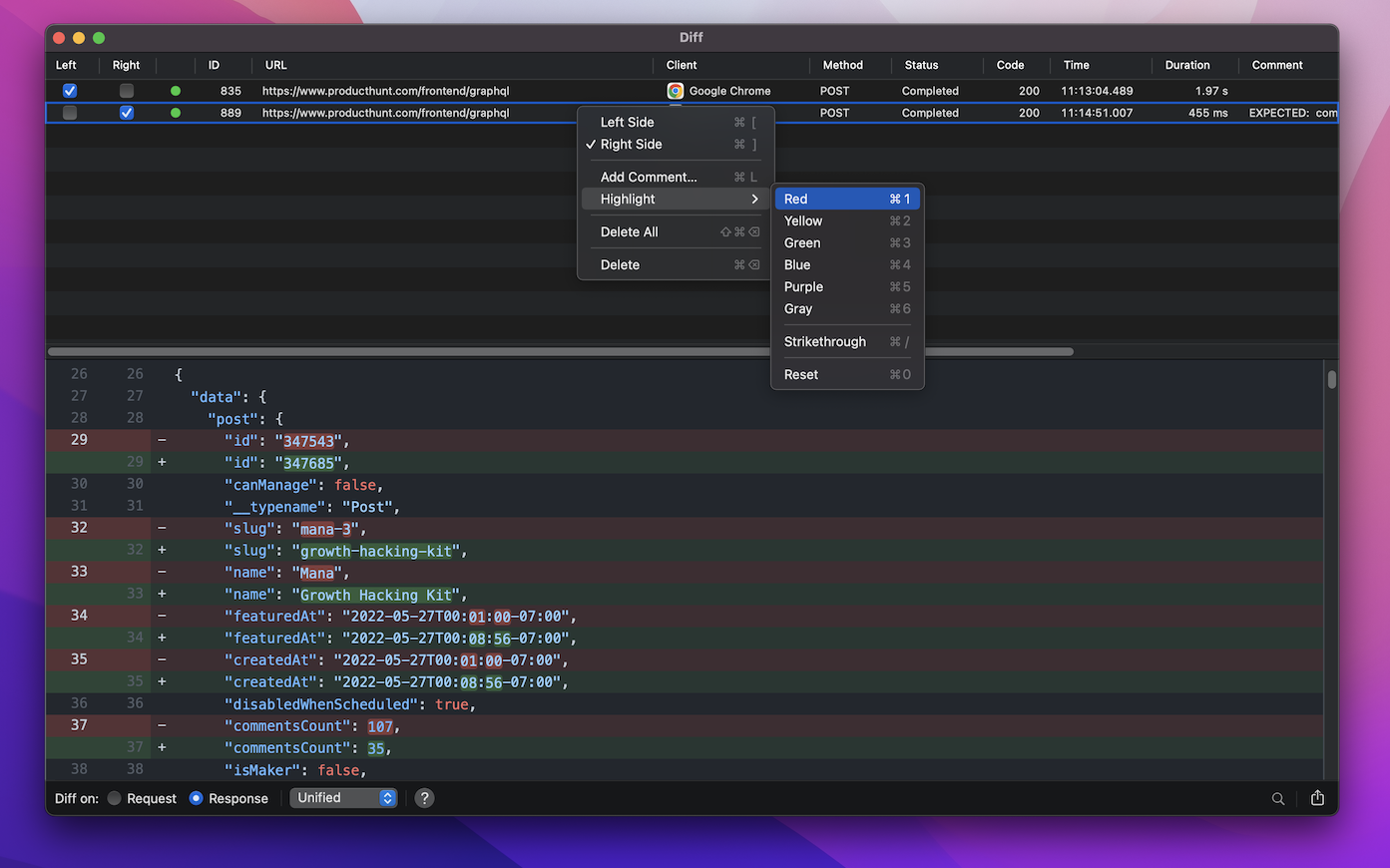Screen dimensions: 1390x868
Task: Choose Purple highlight color
Action: (847, 286)
